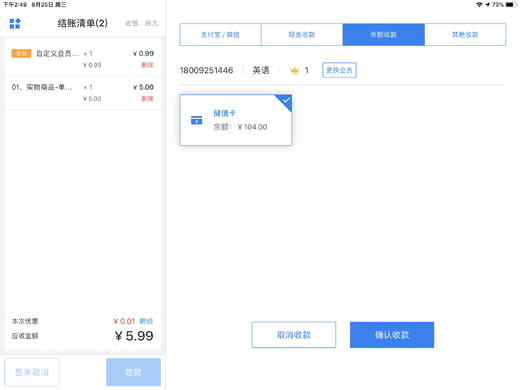Click the 73% battery percentage
Viewport: 520px width, 390px height.
pyautogui.click(x=498, y=5)
